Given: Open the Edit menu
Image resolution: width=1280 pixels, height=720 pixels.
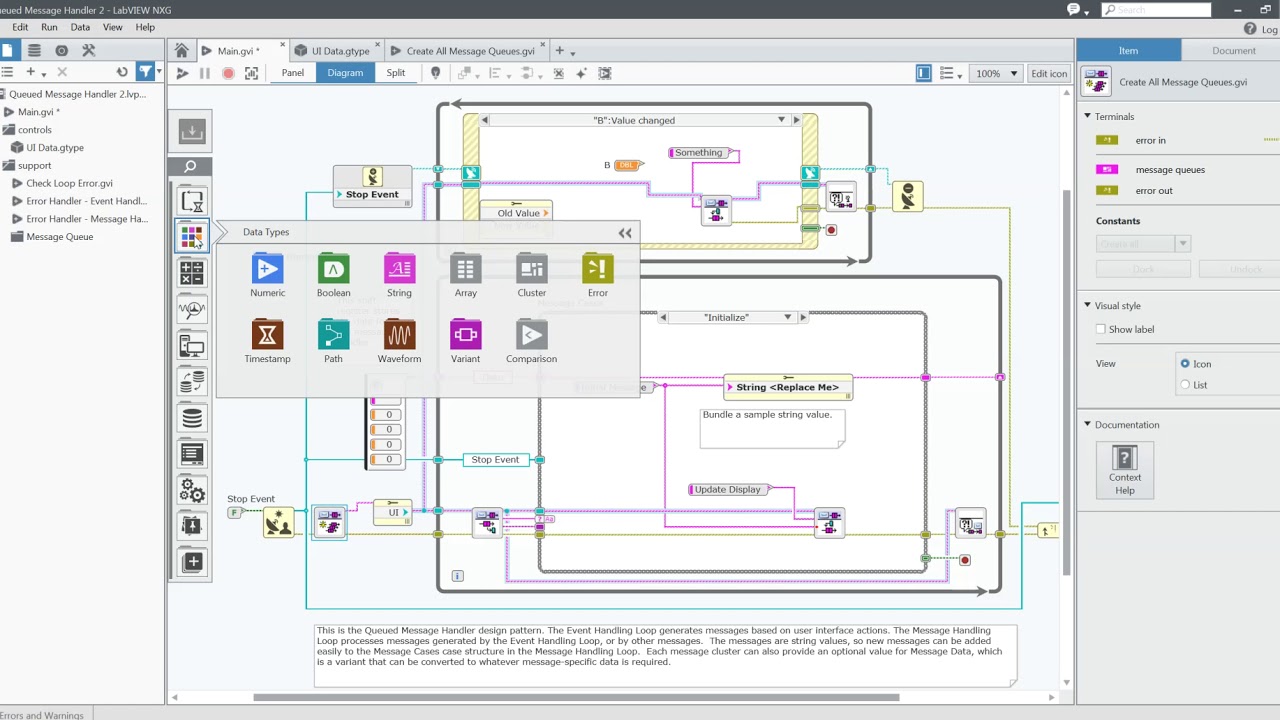Looking at the screenshot, I should point(20,27).
